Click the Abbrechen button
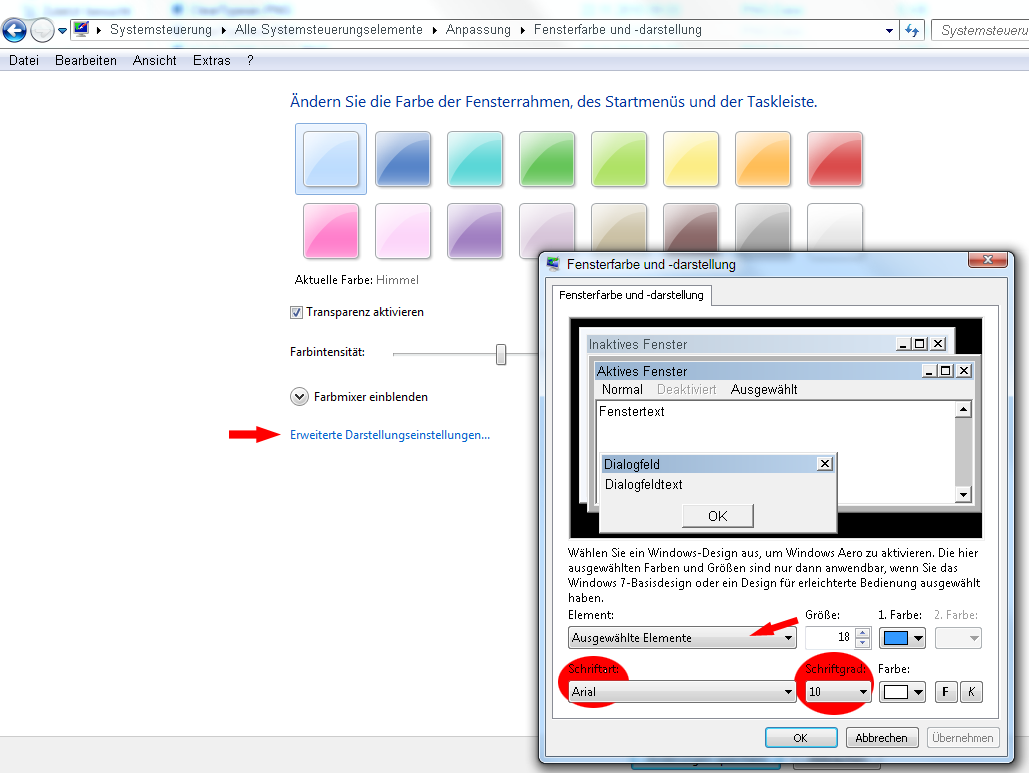This screenshot has height=773, width=1029. pos(881,738)
